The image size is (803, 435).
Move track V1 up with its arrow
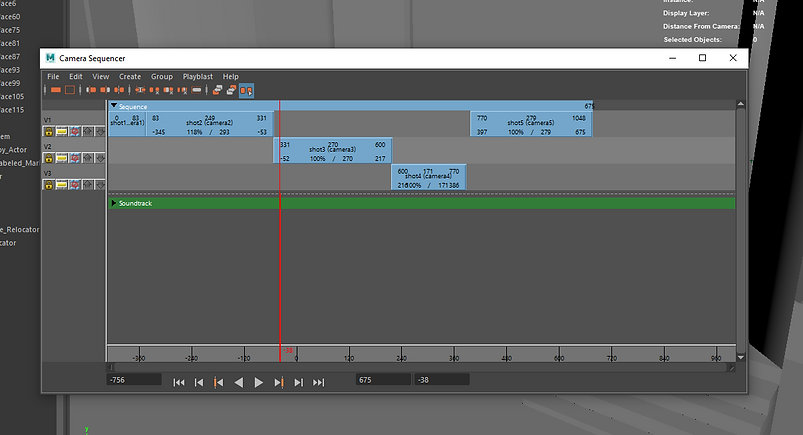point(88,132)
